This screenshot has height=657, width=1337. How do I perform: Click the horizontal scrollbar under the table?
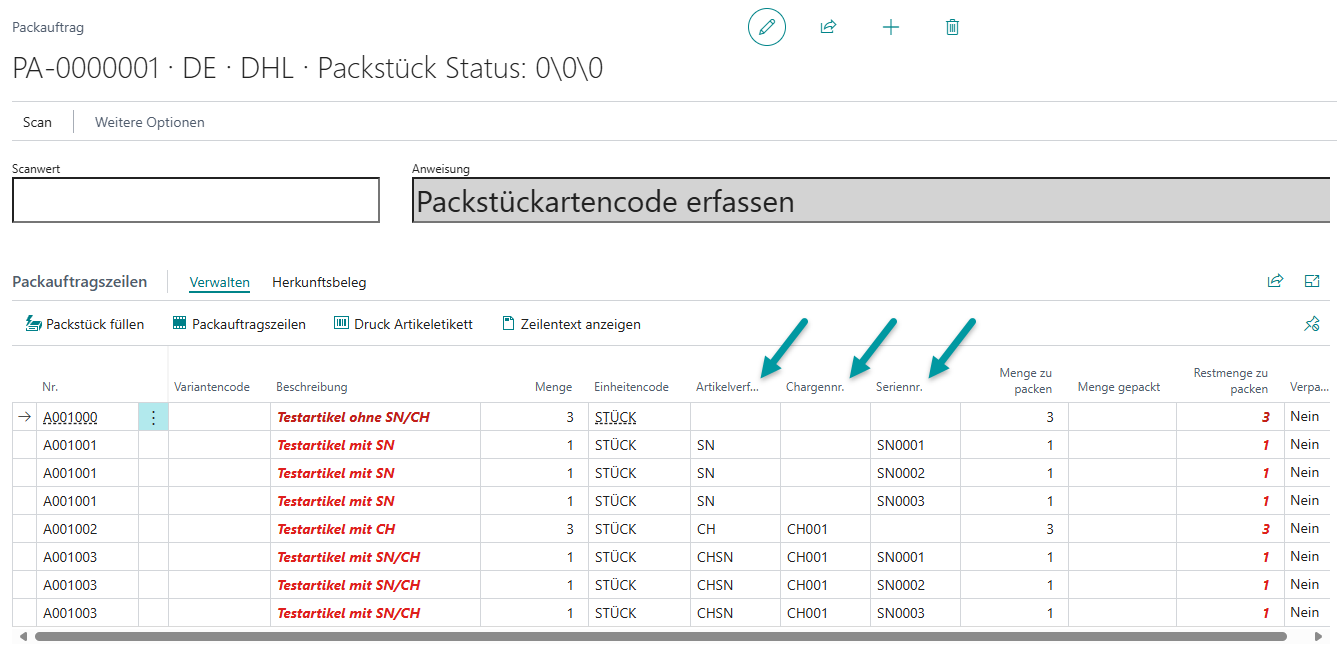[660, 636]
